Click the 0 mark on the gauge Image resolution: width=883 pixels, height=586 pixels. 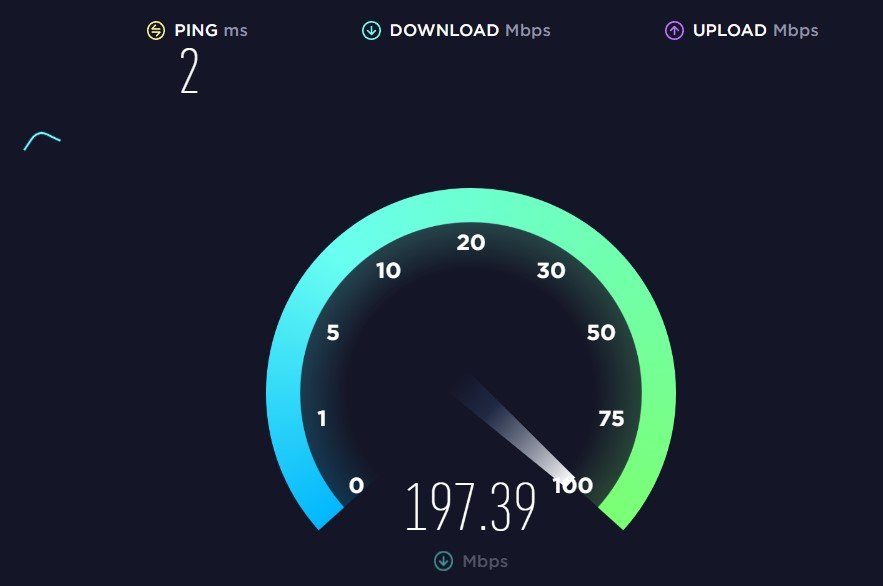point(356,485)
